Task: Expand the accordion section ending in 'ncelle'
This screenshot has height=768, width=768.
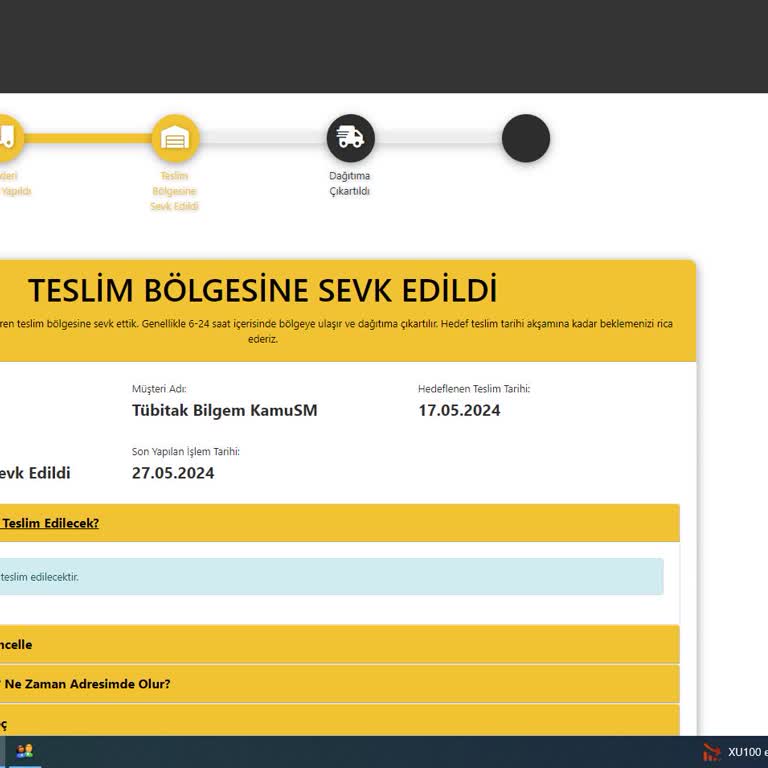Action: (340, 644)
